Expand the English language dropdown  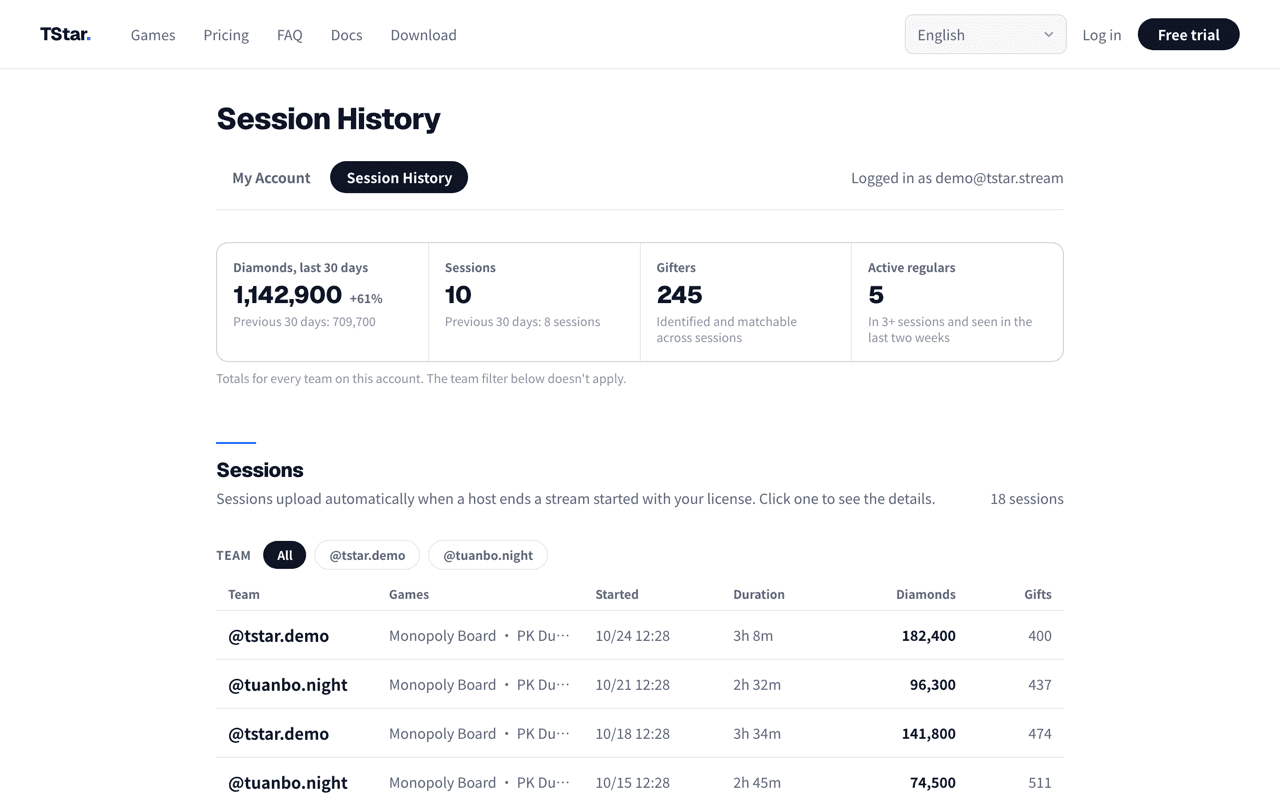tap(985, 34)
